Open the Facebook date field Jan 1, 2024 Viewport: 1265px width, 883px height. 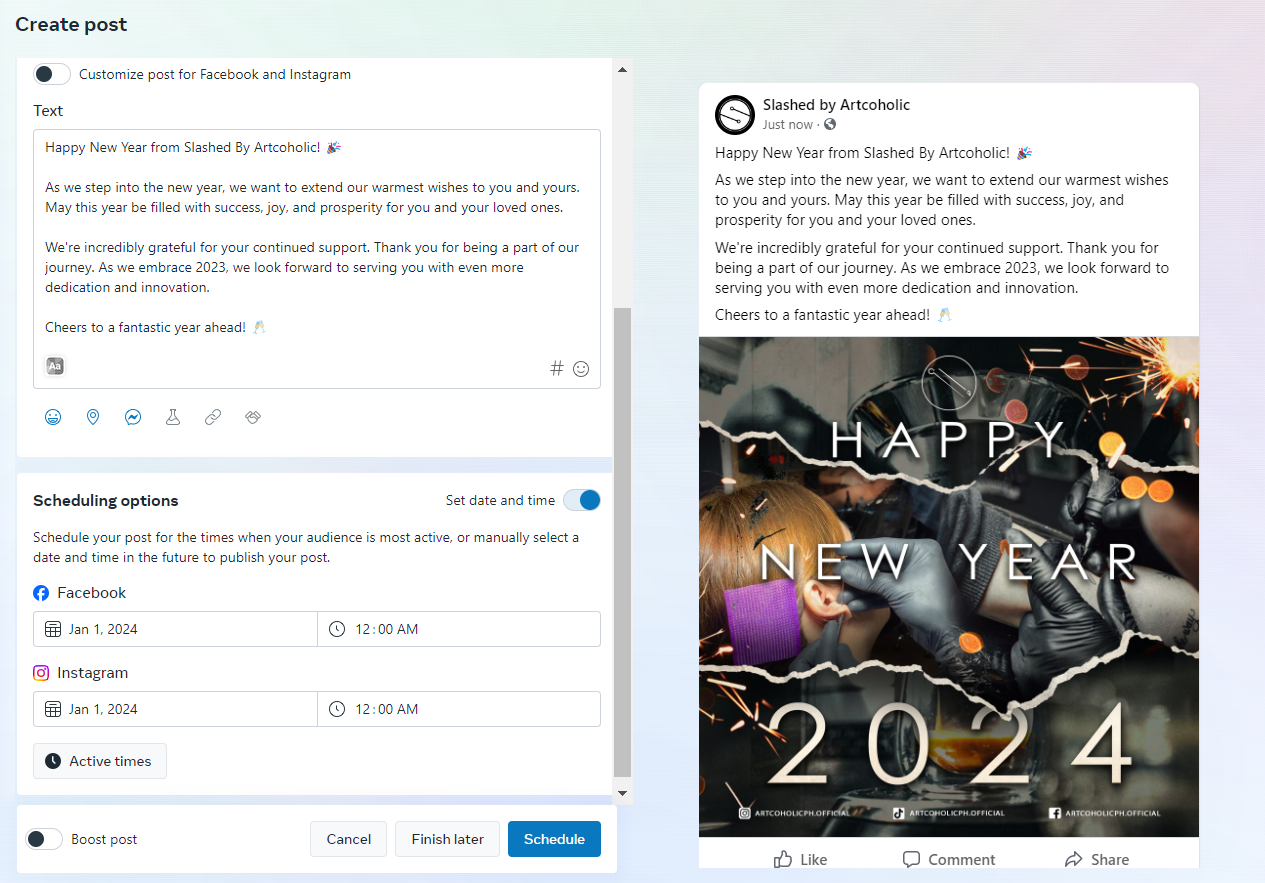[x=175, y=629]
